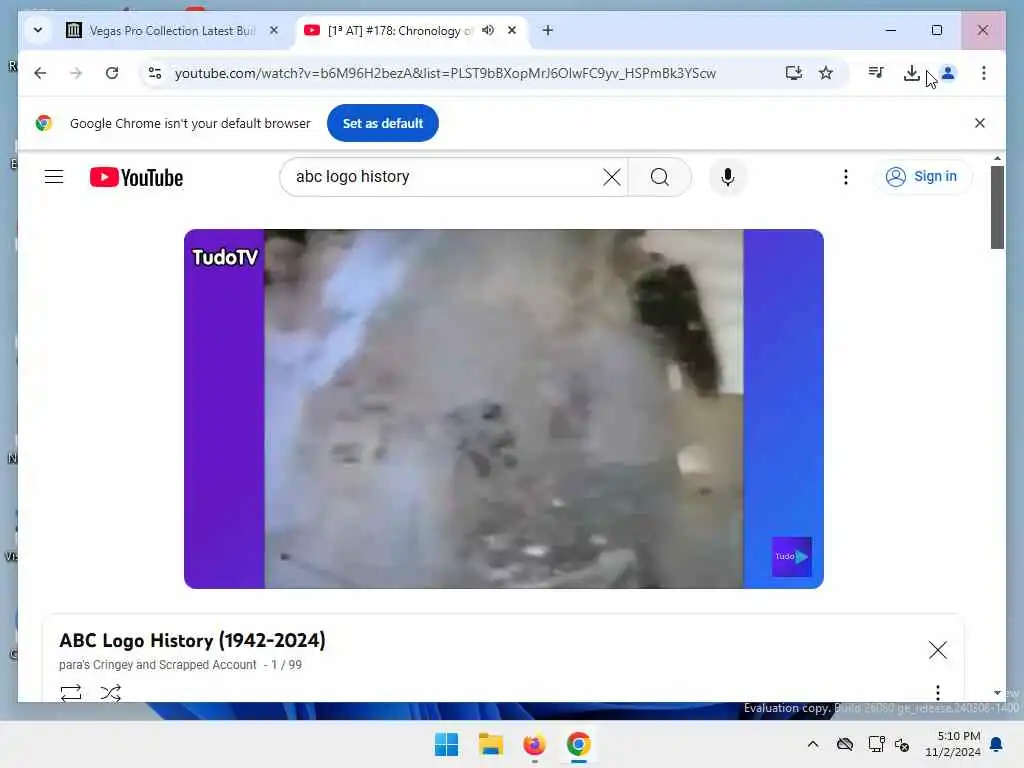Open Chrome three-dot menu
The height and width of the screenshot is (768, 1024).
click(984, 73)
